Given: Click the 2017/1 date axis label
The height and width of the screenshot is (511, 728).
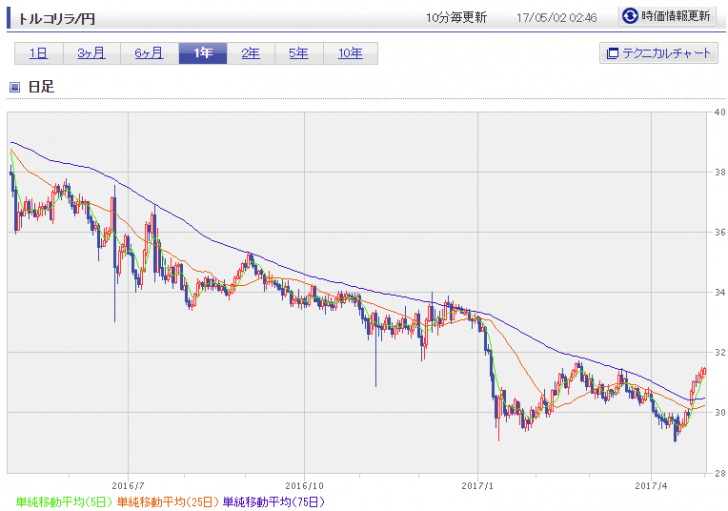Looking at the screenshot, I should coord(478,483).
